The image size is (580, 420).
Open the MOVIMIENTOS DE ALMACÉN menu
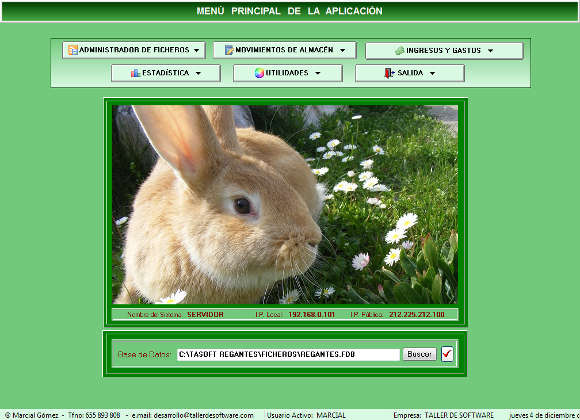[x=285, y=50]
